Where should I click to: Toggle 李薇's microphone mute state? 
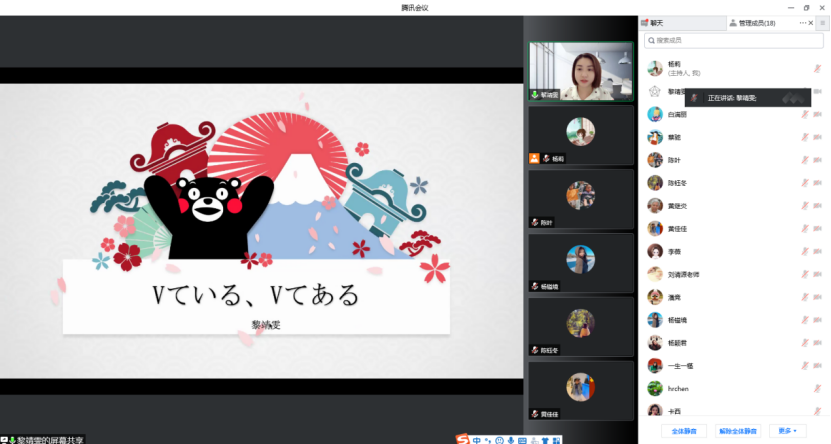pyautogui.click(x=804, y=251)
